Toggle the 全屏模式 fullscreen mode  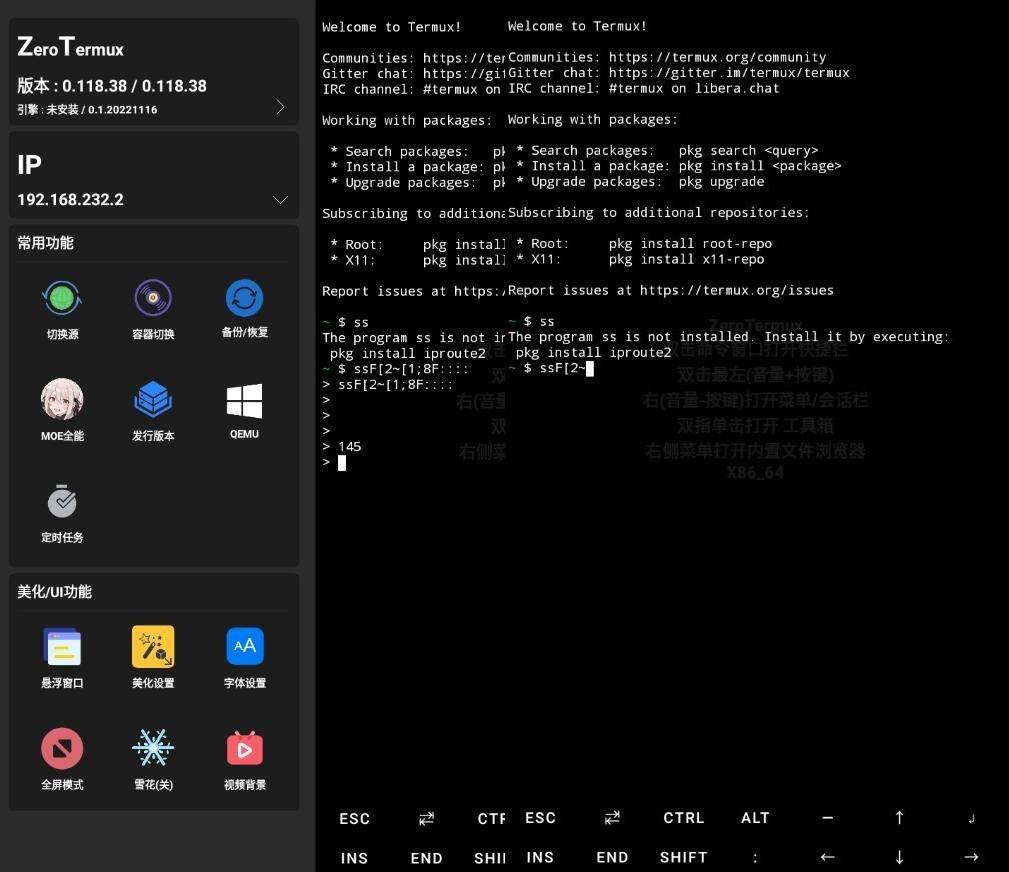pos(62,748)
